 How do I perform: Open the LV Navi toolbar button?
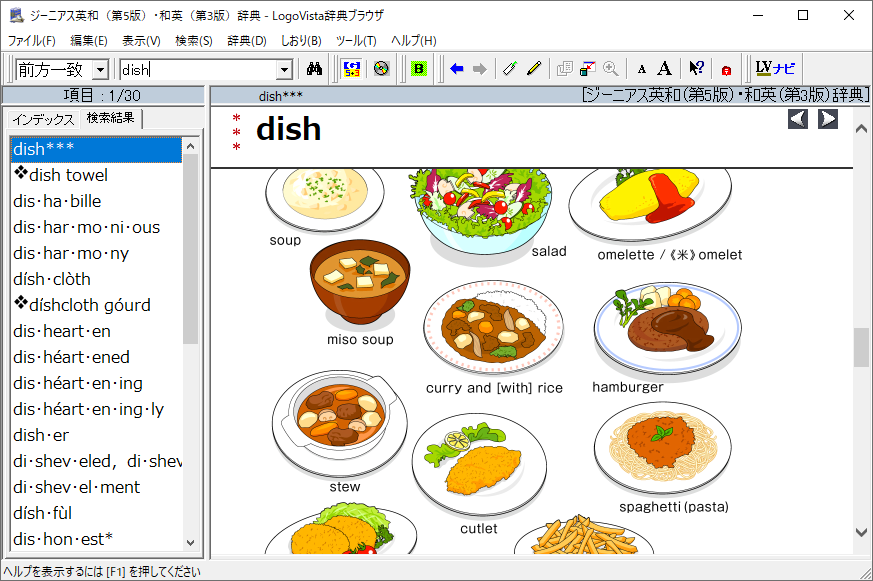pyautogui.click(x=775, y=69)
